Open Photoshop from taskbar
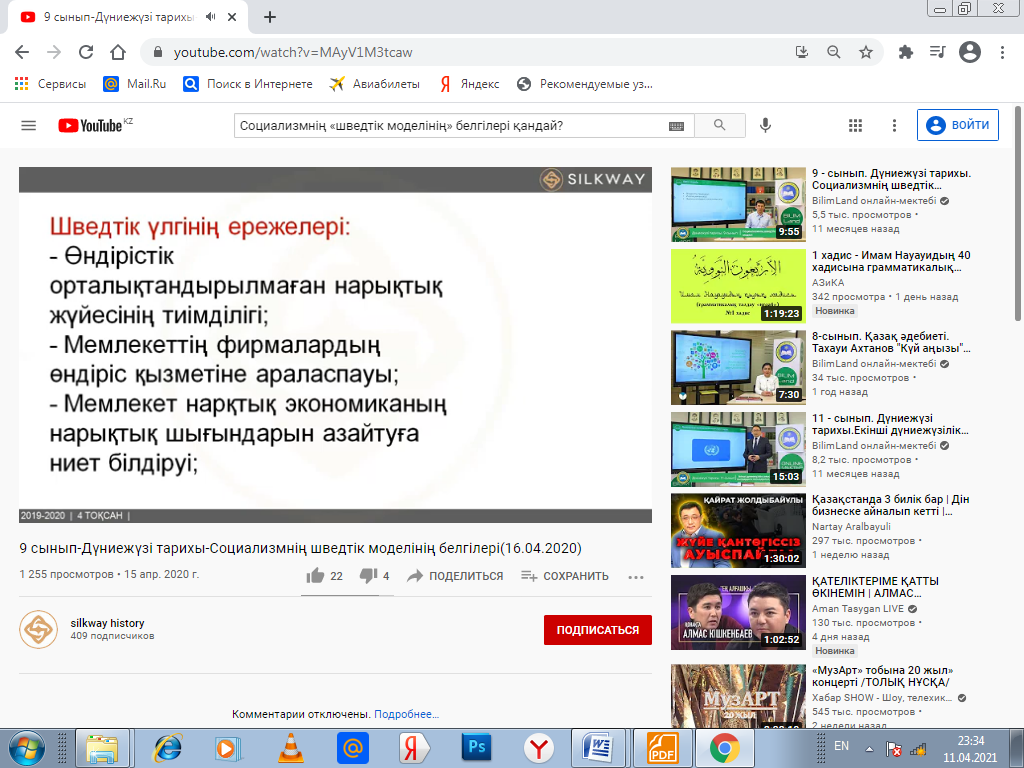Screen dimensions: 1024x768 coord(477,747)
